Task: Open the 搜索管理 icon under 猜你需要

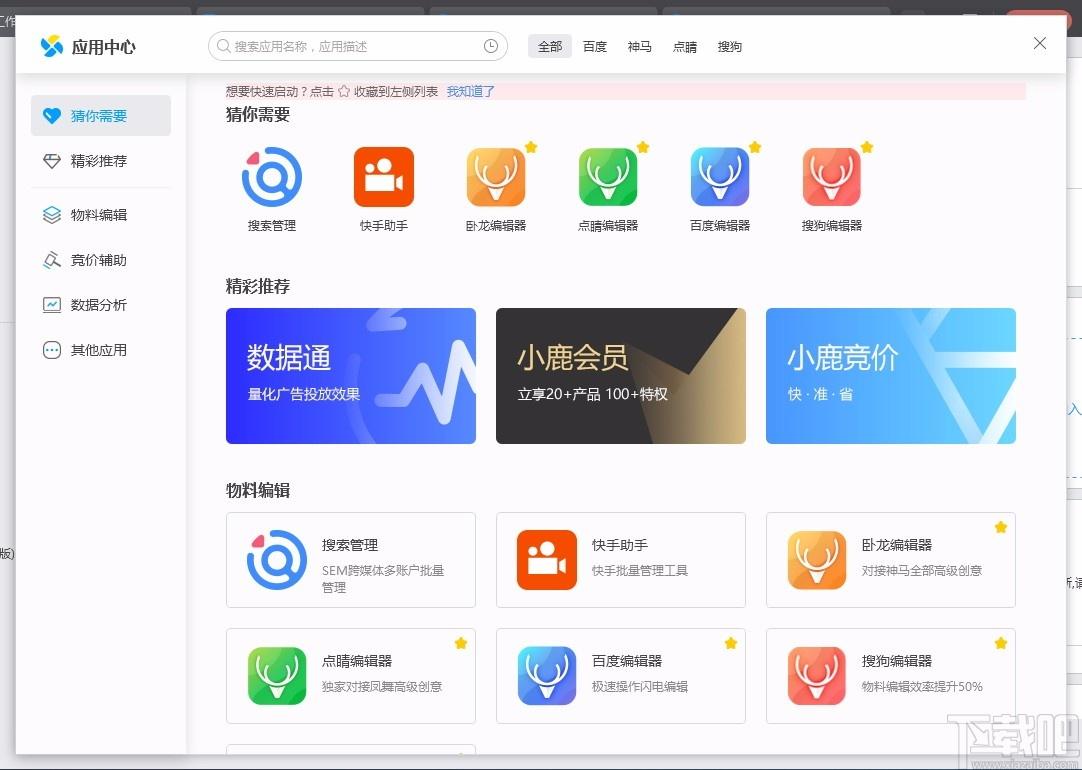Action: click(x=272, y=177)
